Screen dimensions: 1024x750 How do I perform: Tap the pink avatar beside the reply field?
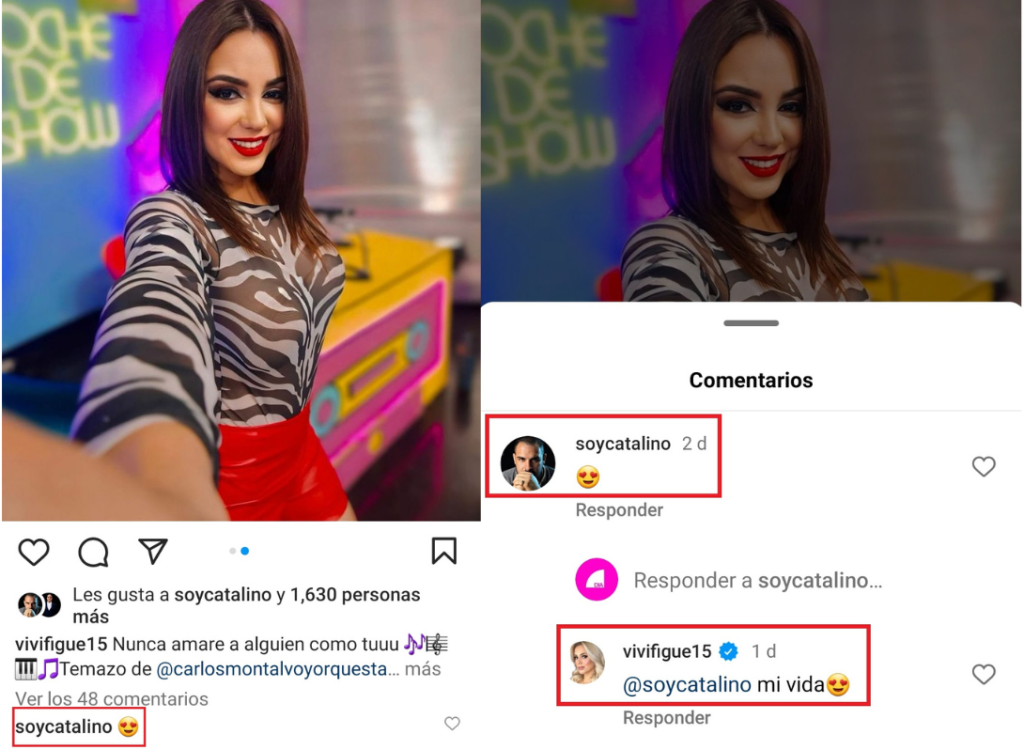tap(596, 579)
